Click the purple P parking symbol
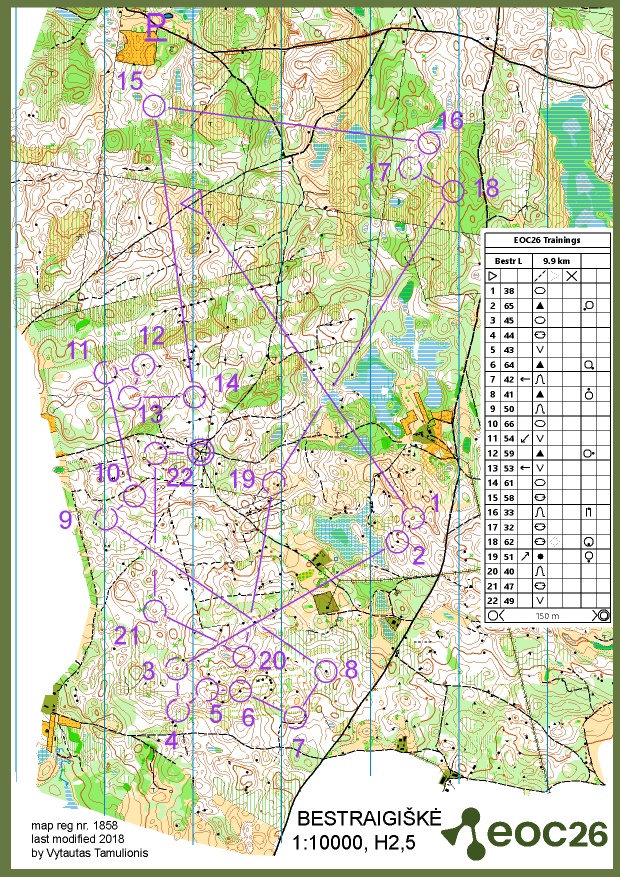This screenshot has width=620, height=877. click(x=156, y=25)
